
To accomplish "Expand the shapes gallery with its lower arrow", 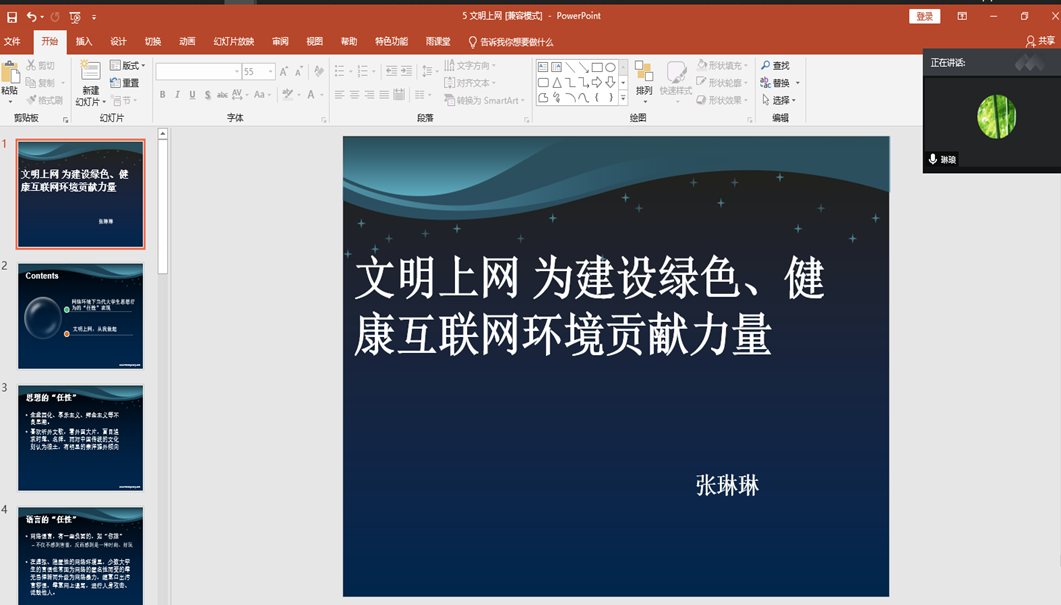I will [x=623, y=97].
